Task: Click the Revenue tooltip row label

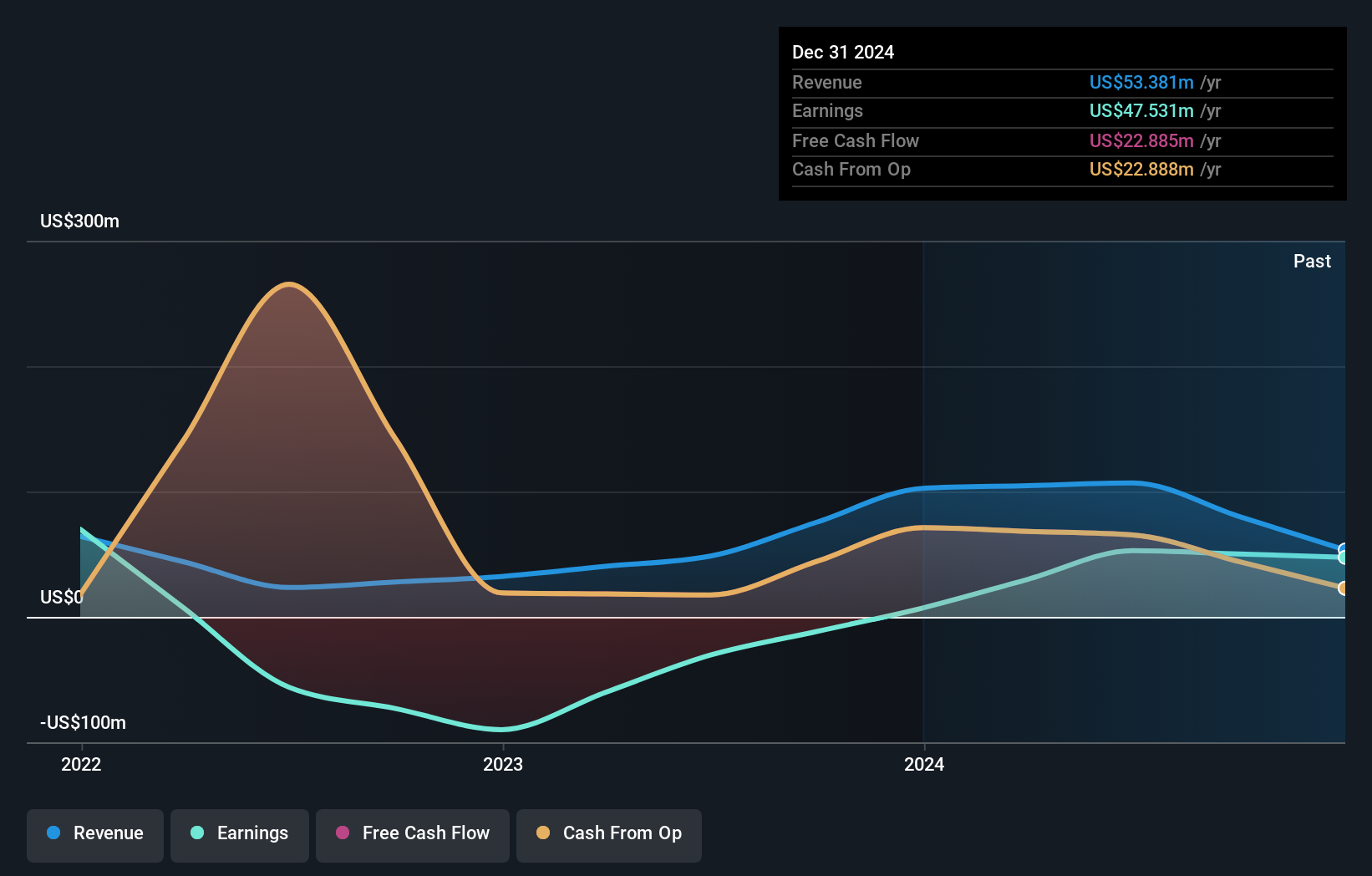Action: [827, 83]
